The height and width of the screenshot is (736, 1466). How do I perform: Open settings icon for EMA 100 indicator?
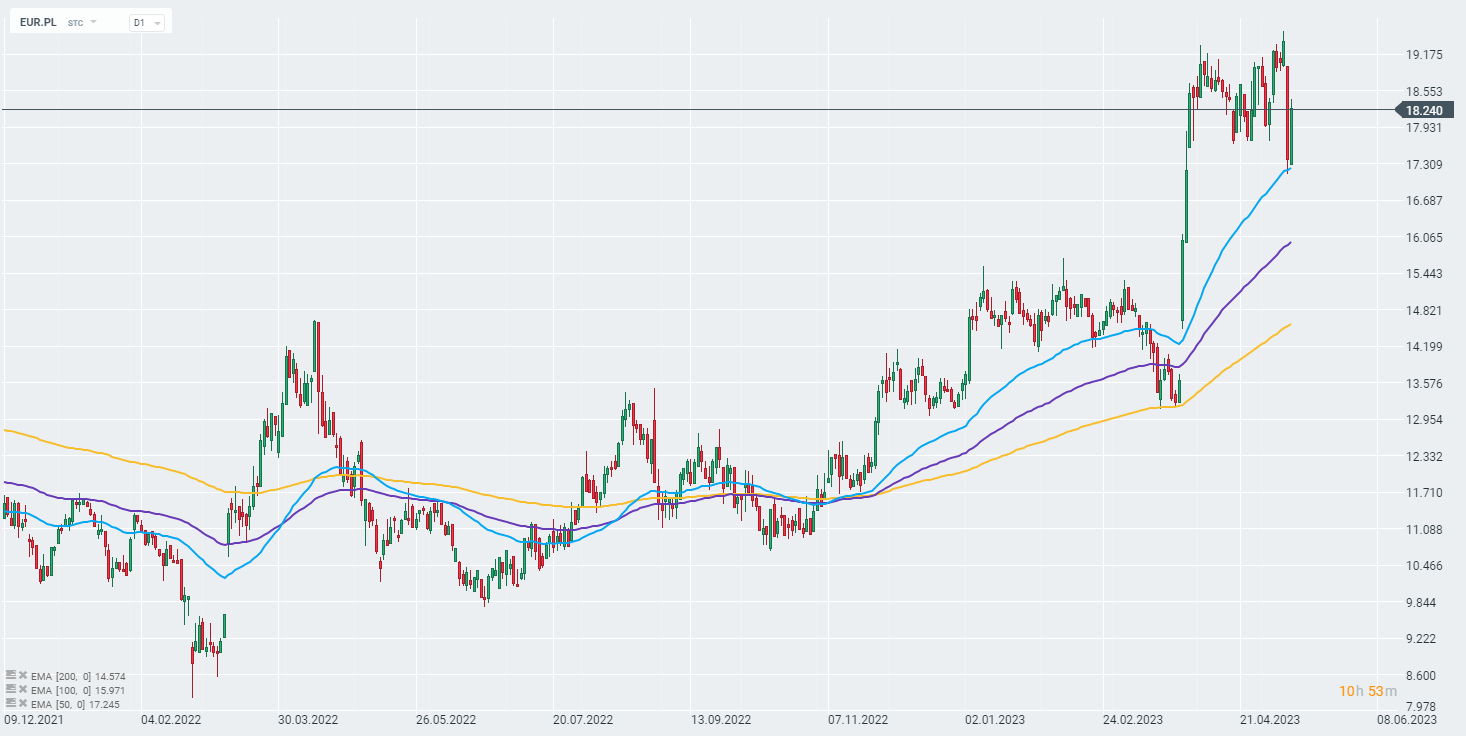(11, 689)
